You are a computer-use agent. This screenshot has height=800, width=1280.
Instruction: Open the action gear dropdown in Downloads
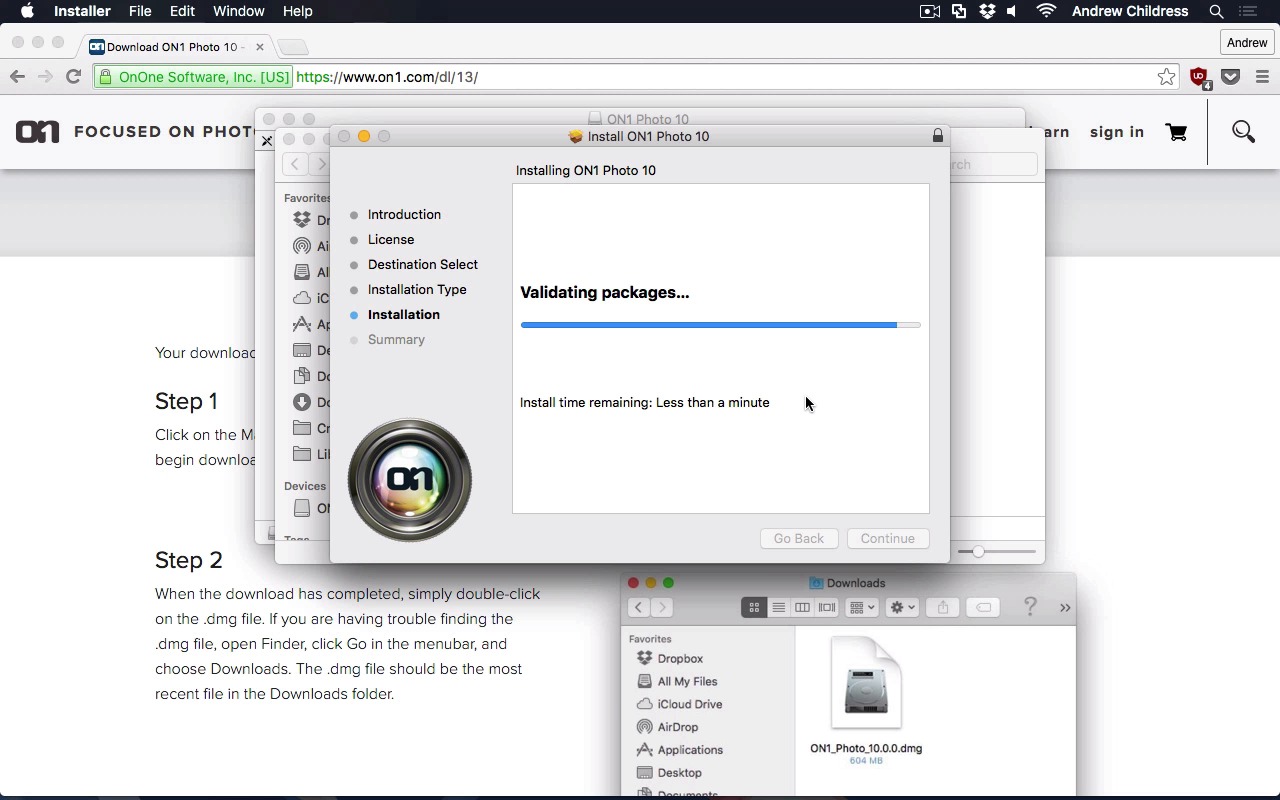coord(902,607)
